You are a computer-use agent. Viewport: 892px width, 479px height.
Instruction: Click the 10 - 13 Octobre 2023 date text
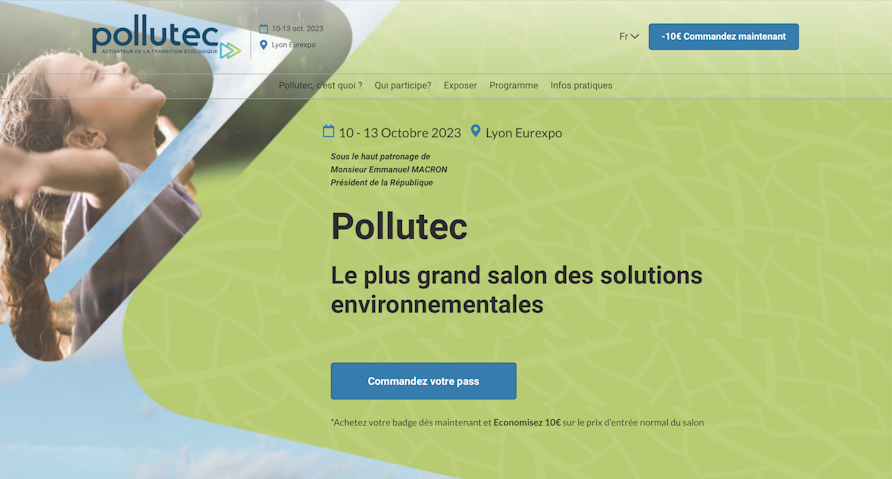point(400,133)
